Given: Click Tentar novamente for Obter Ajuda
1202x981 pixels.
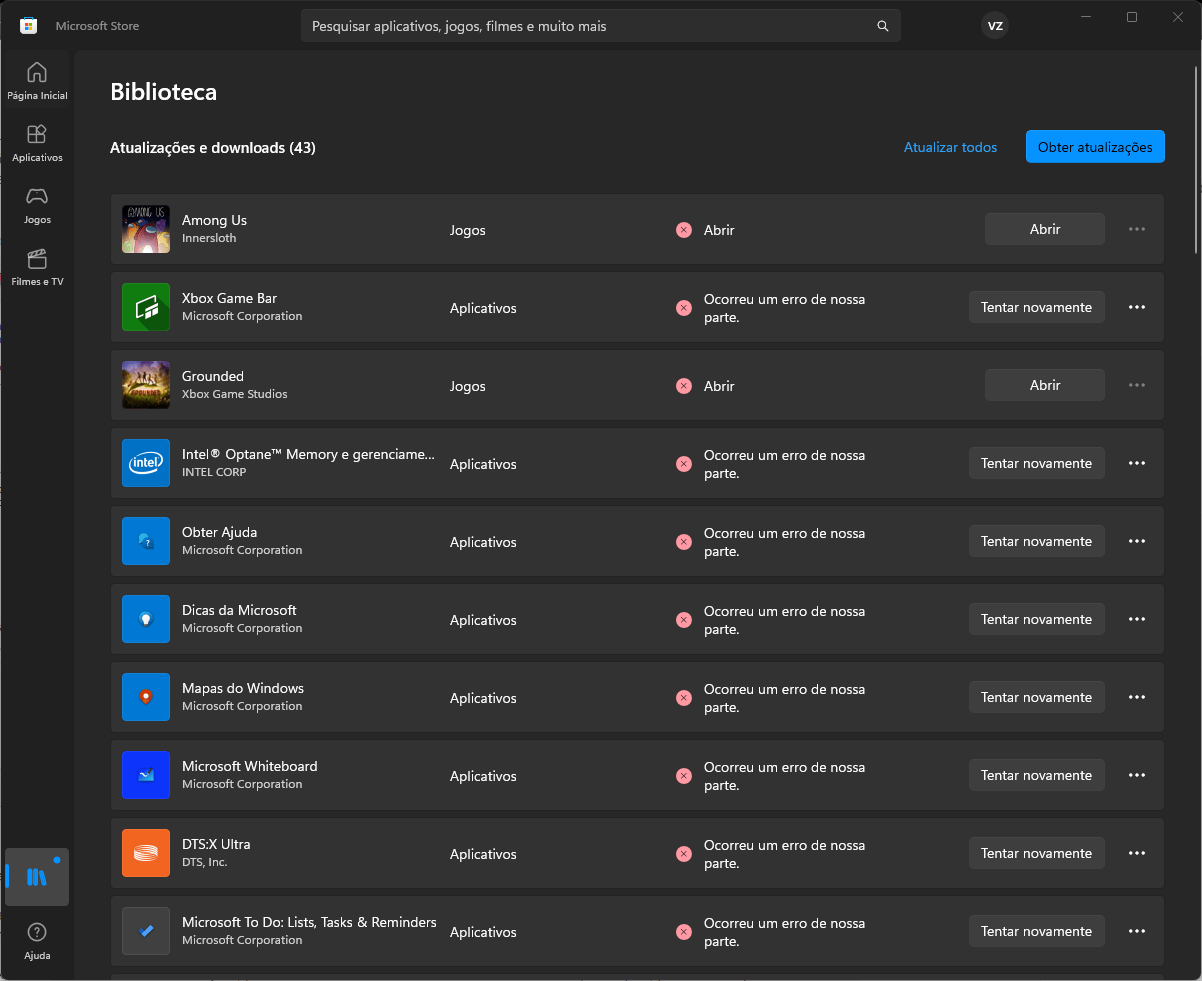Looking at the screenshot, I should point(1036,541).
